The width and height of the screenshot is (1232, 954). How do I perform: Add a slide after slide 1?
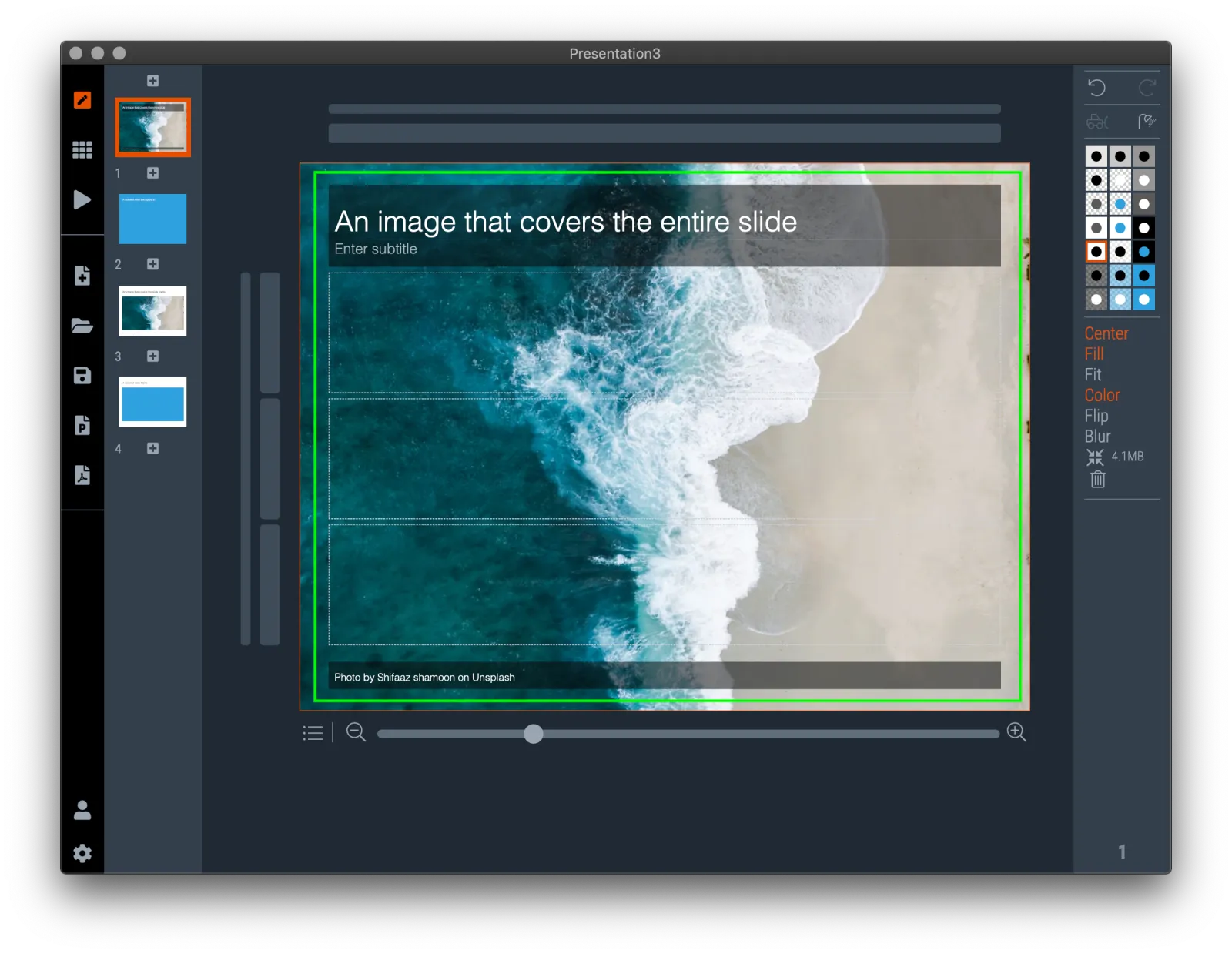[153, 173]
